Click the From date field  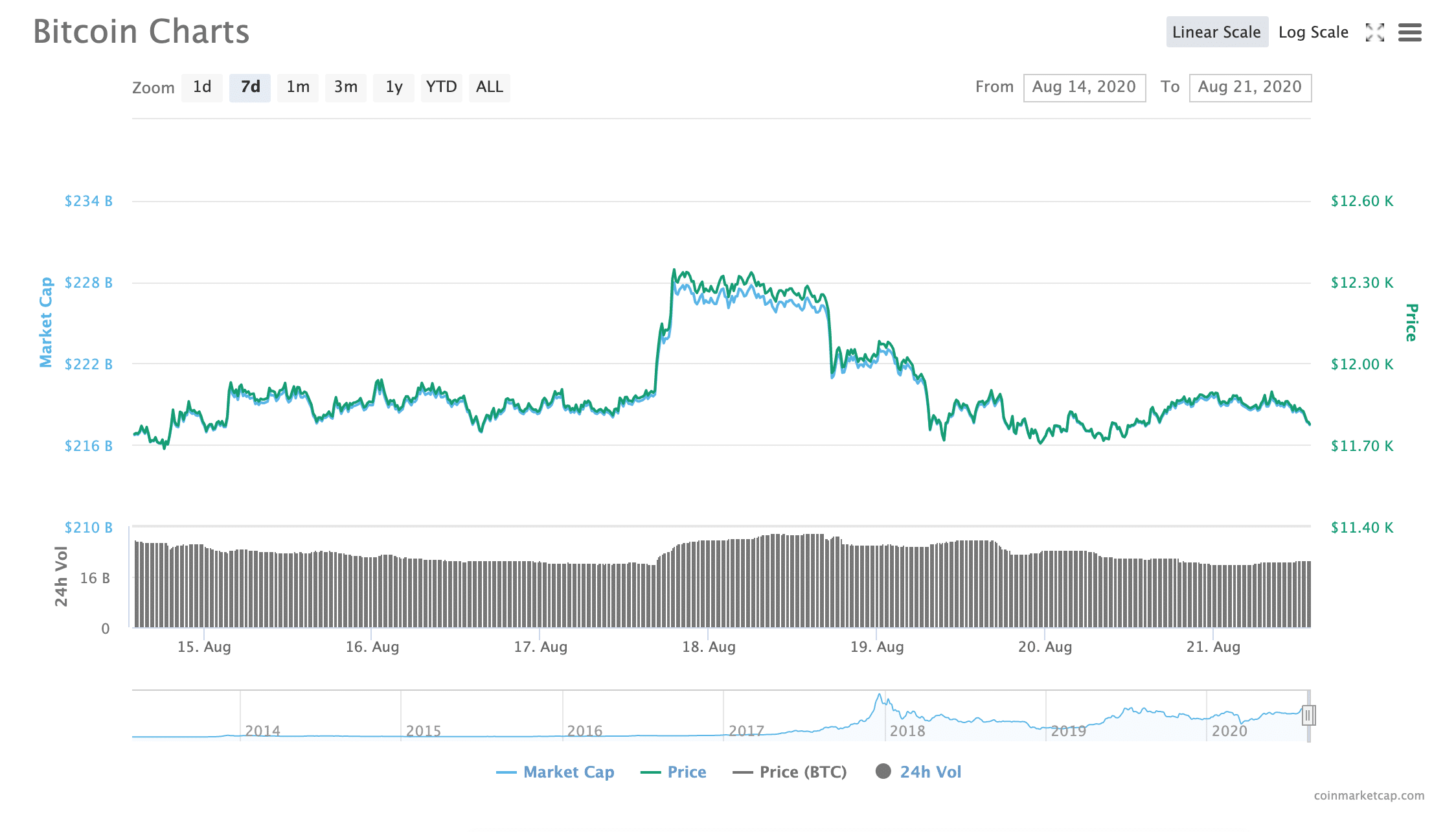[x=1084, y=87]
